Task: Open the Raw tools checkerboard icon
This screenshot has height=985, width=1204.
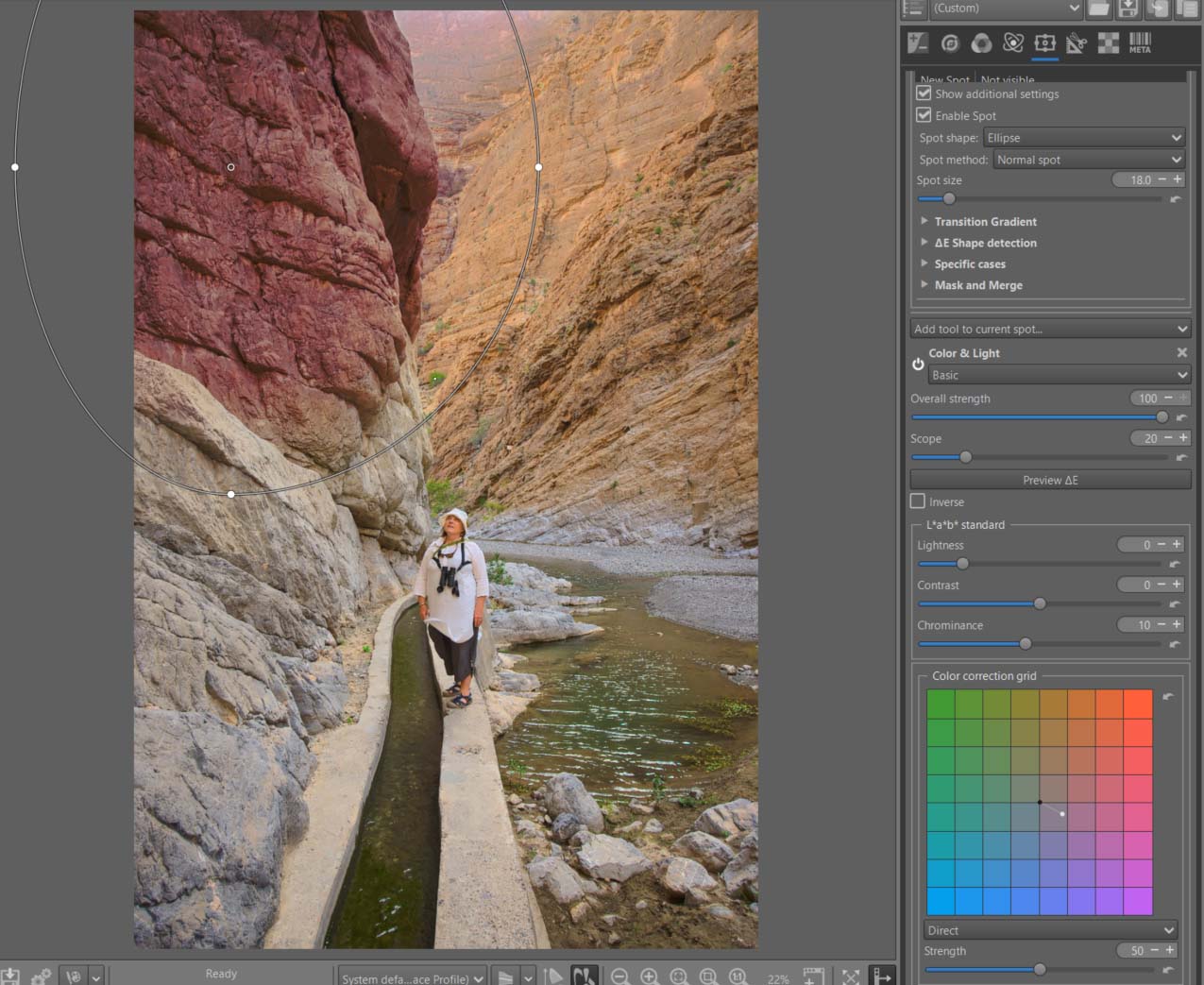Action: pyautogui.click(x=1109, y=42)
